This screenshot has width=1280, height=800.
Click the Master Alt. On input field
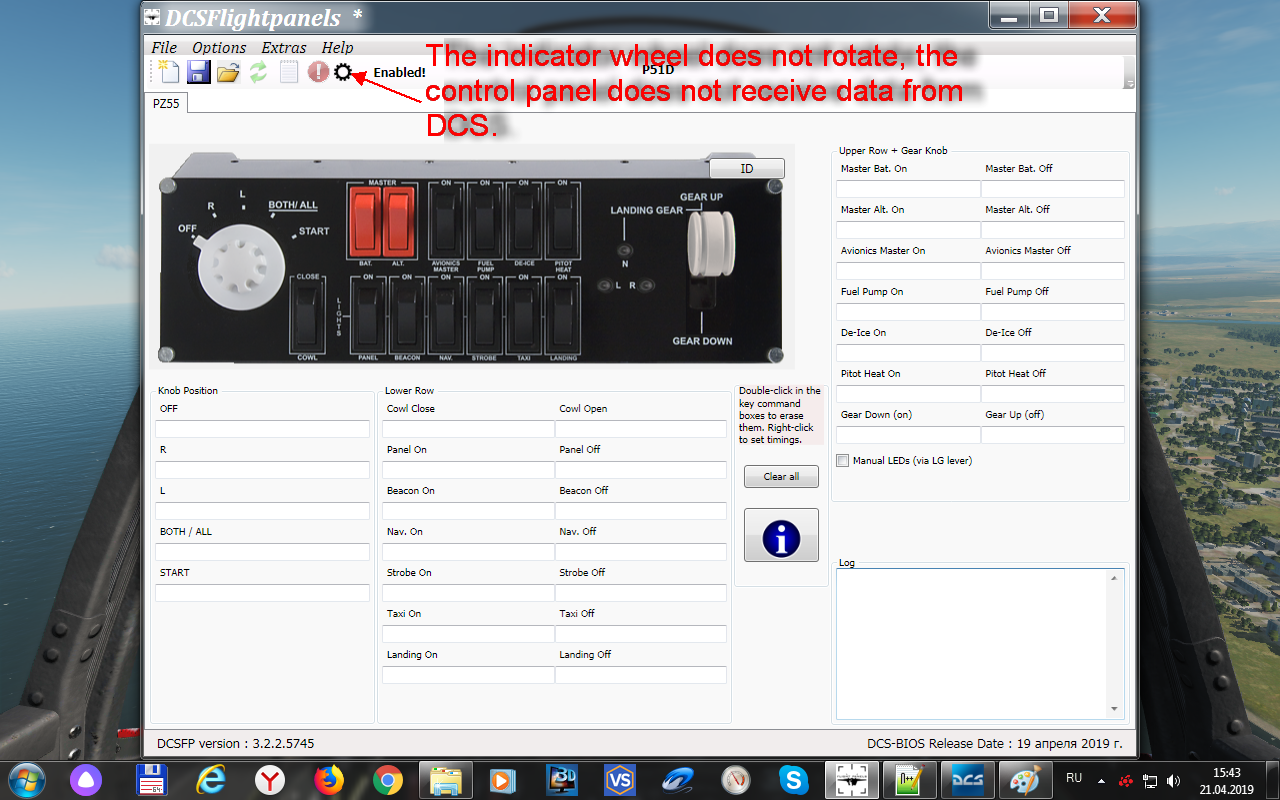click(x=908, y=230)
